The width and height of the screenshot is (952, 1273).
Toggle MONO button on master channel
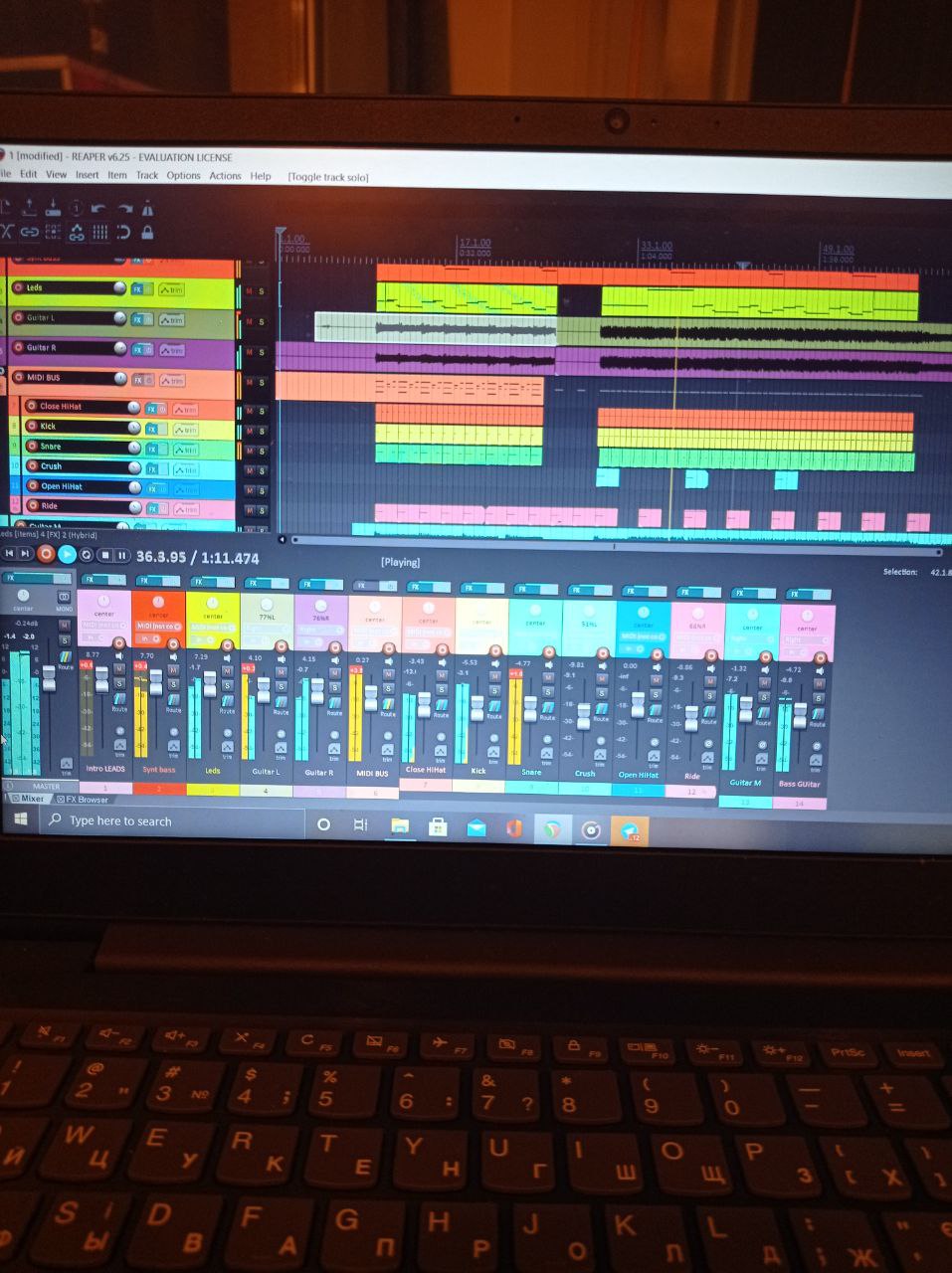64,597
